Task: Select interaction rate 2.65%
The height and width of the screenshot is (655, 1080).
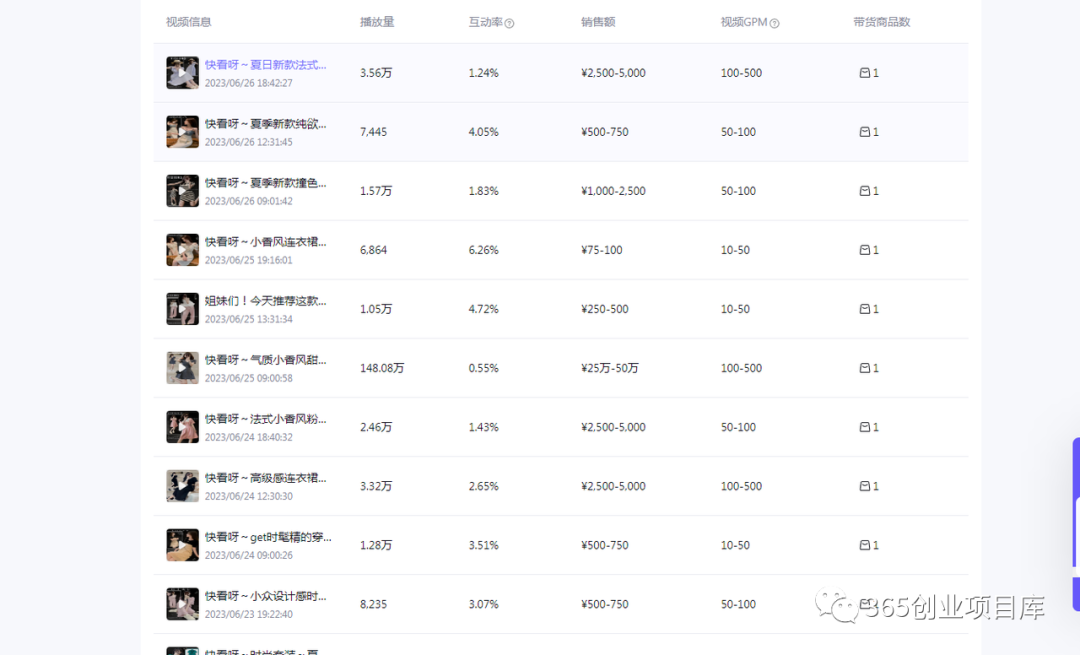Action: point(484,486)
